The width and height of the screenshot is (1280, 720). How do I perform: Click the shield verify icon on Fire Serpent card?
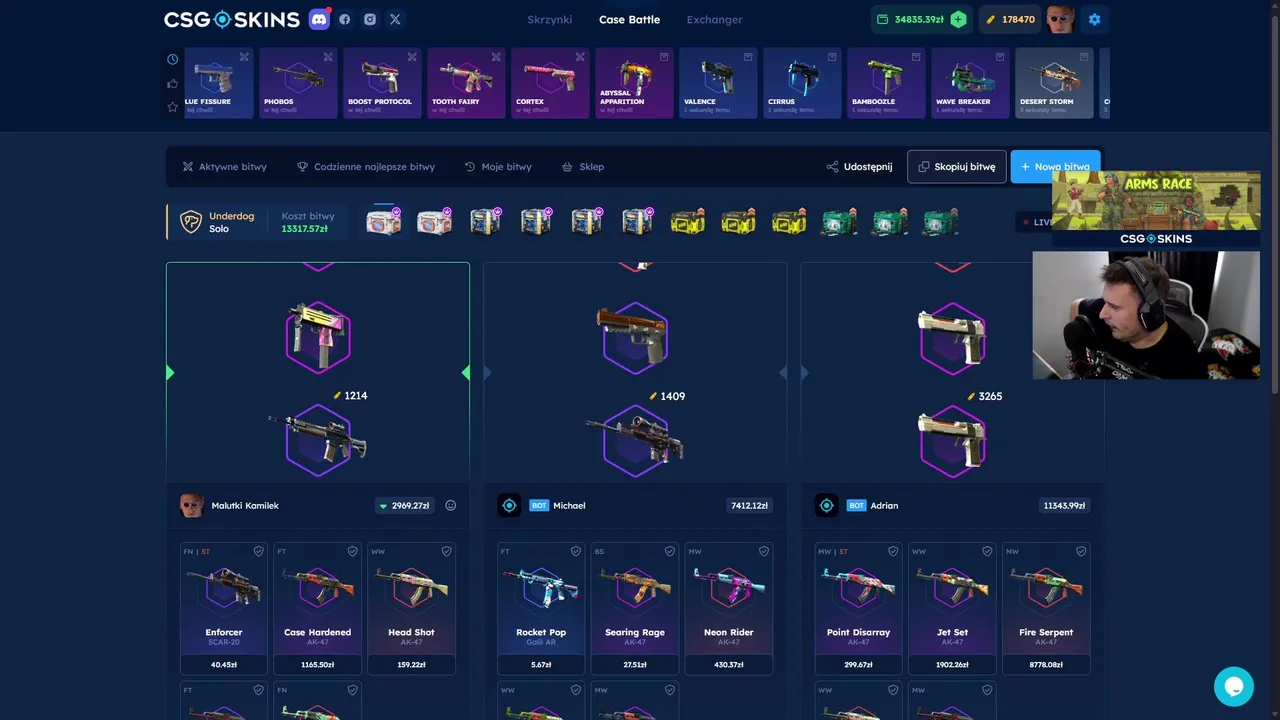click(1081, 551)
